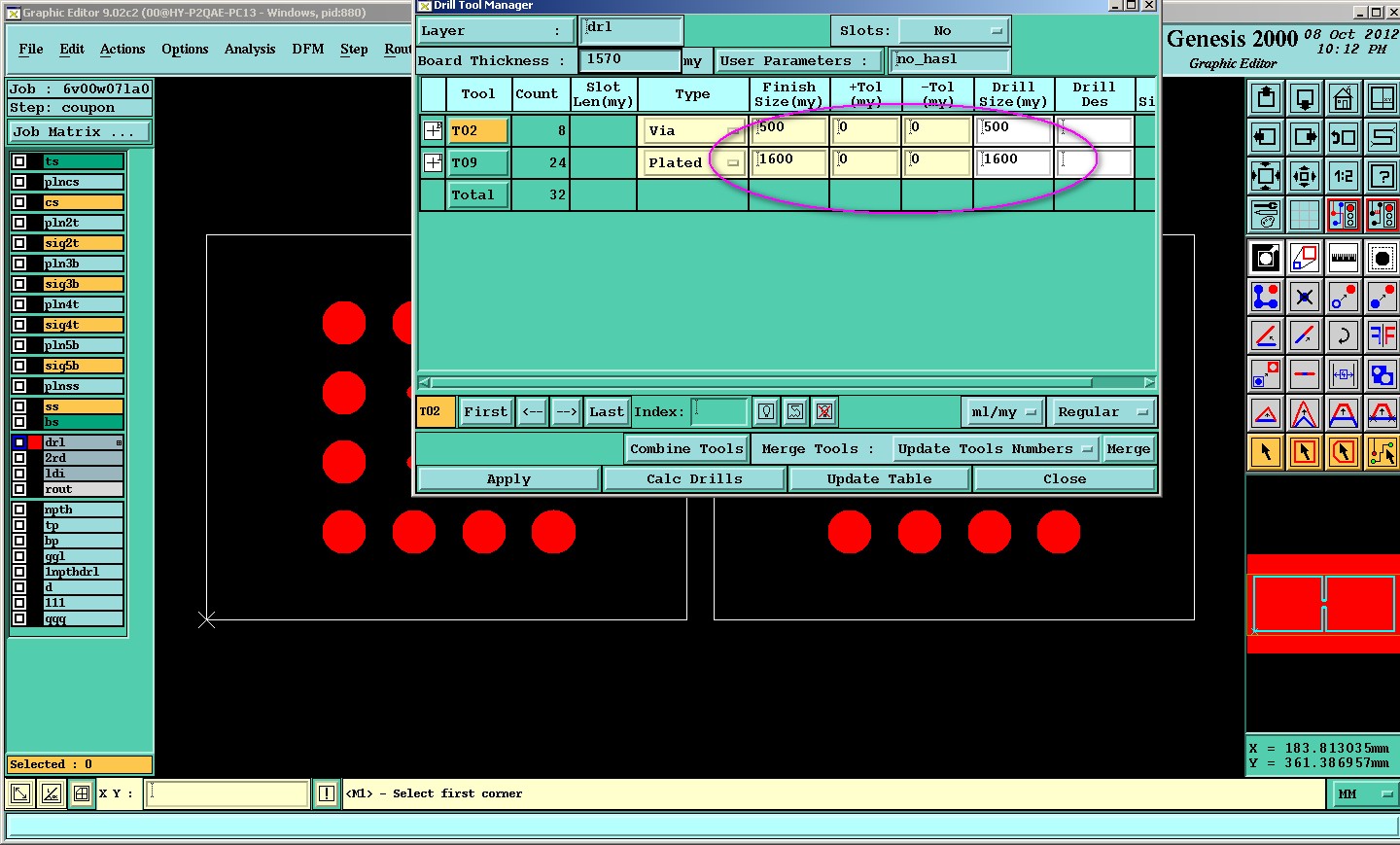Open the Options menu

click(x=185, y=49)
